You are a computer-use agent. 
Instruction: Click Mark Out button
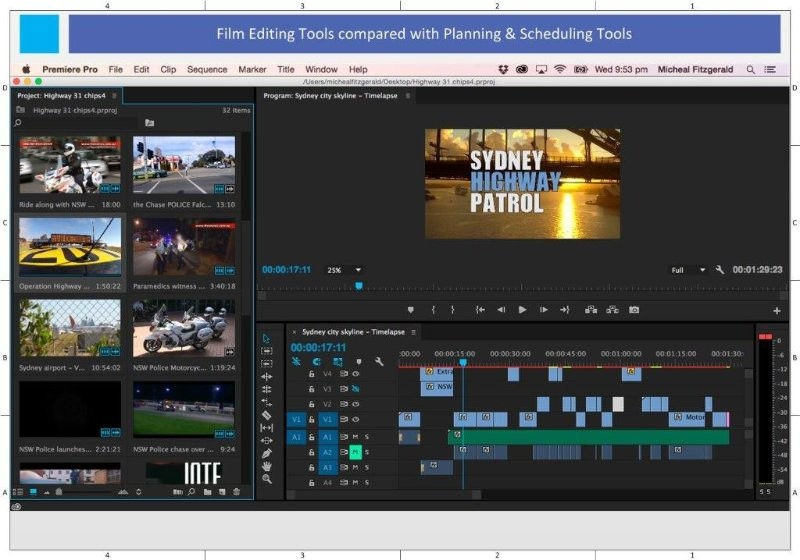(452, 310)
